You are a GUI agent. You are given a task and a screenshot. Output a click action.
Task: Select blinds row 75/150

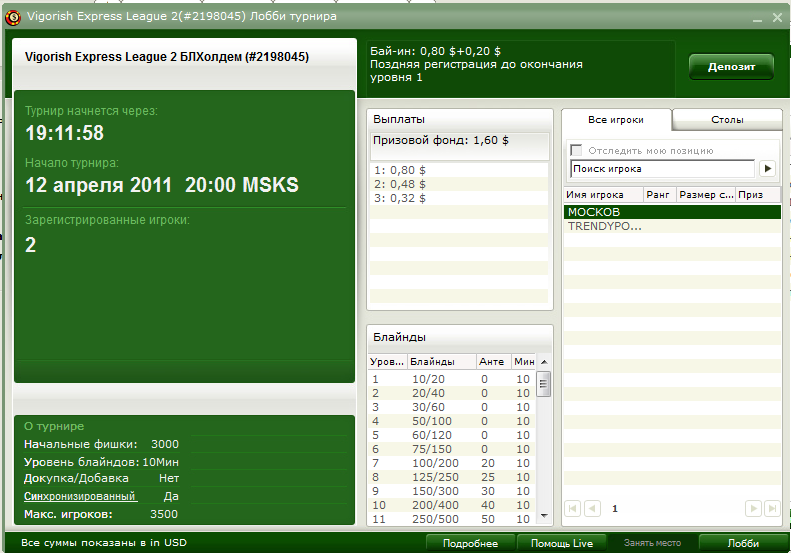click(x=452, y=450)
